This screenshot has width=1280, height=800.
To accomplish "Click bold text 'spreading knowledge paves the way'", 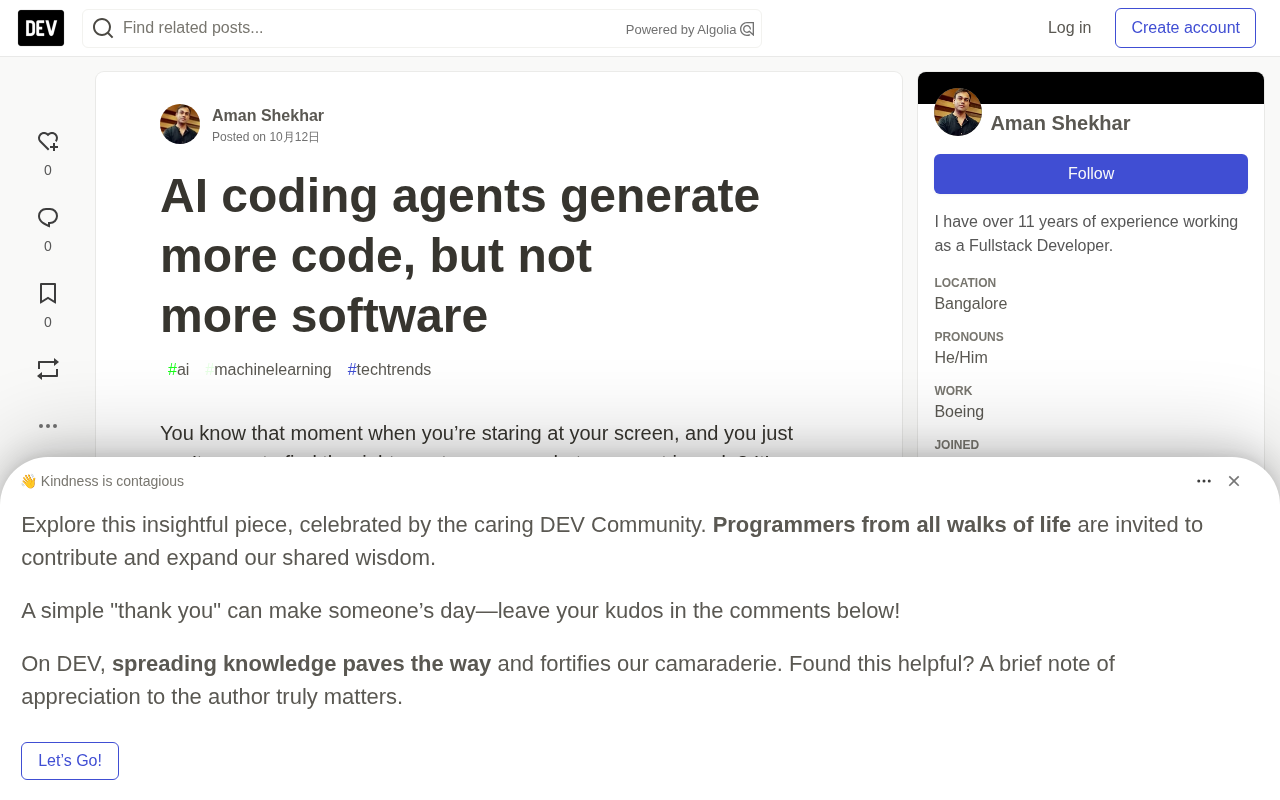I will 302,664.
